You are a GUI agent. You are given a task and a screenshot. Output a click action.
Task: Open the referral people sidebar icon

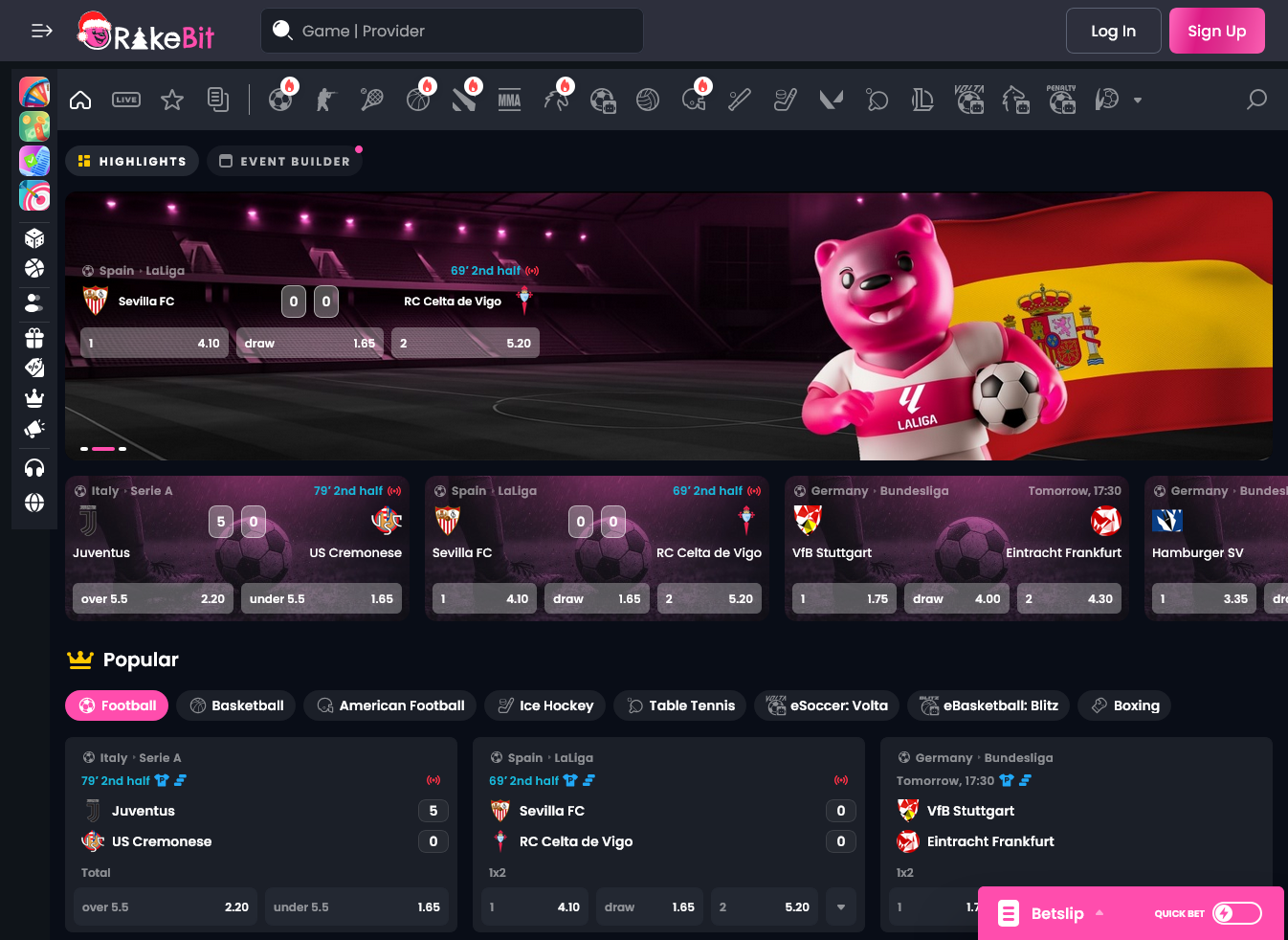(x=34, y=302)
